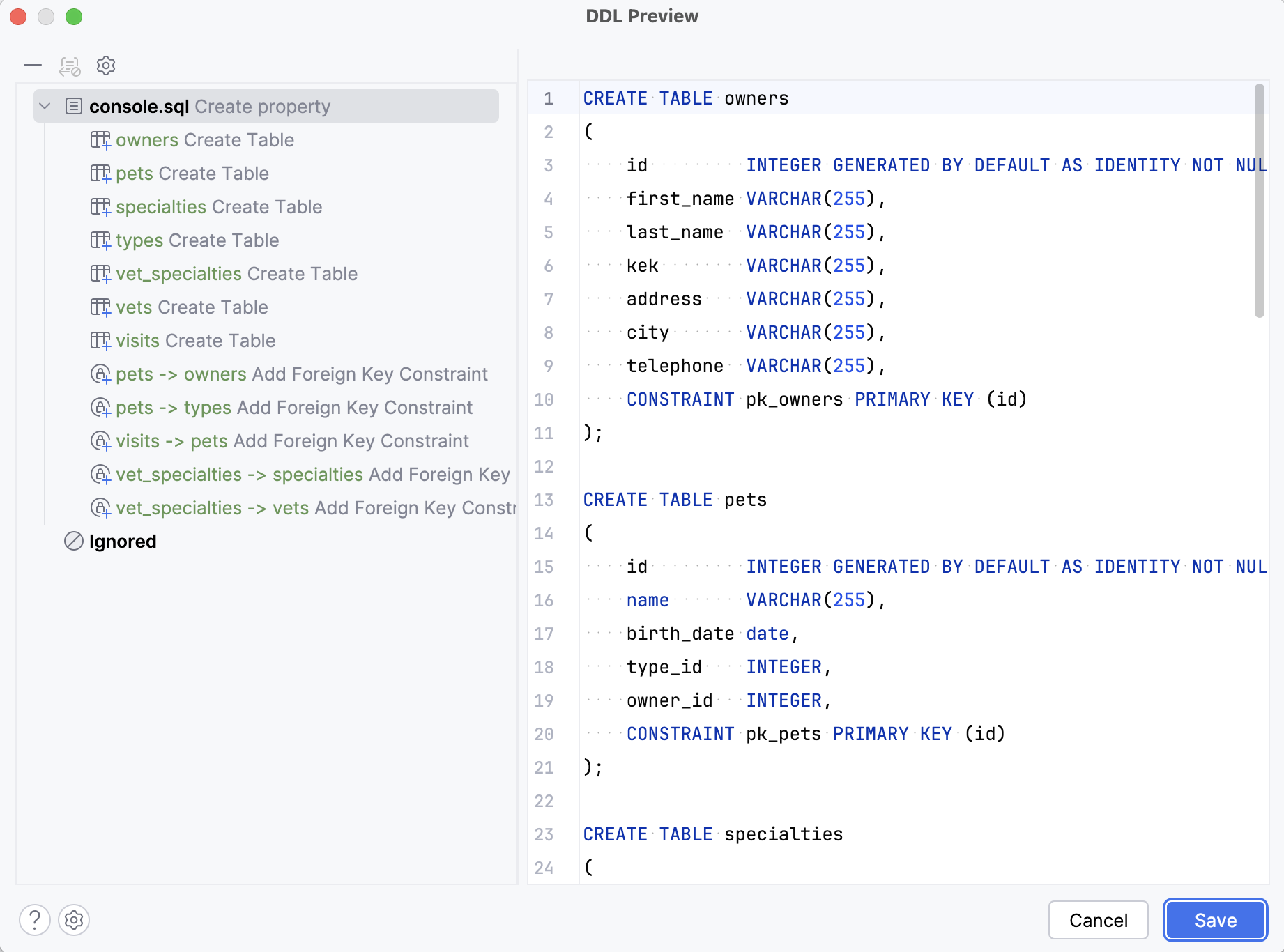Click the bottom-left settings gear icon

pos(74,920)
